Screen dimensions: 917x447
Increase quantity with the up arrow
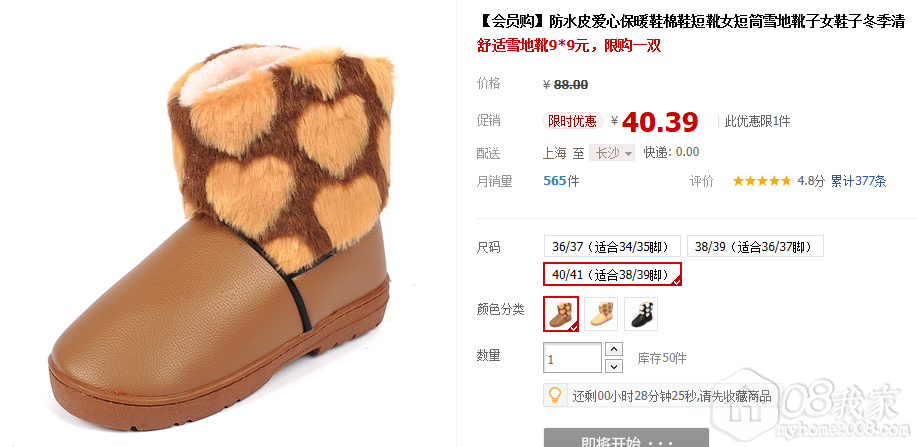[613, 349]
